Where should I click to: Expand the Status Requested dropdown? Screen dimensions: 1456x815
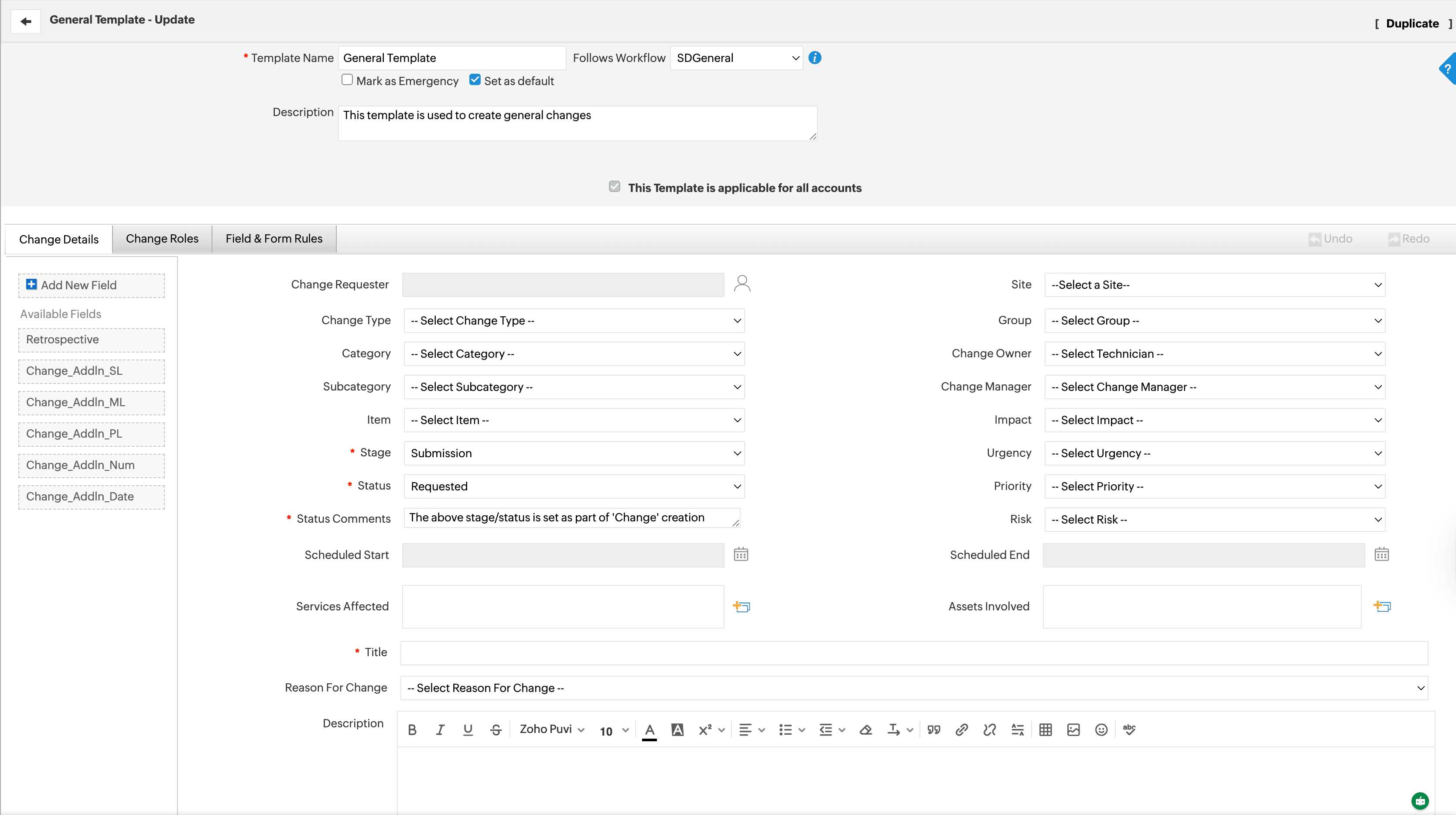(x=574, y=486)
